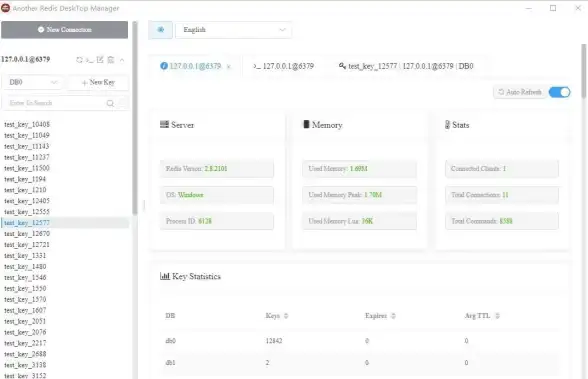The width and height of the screenshot is (588, 379).
Task: Delete the connection using trash icon
Action: (x=111, y=60)
